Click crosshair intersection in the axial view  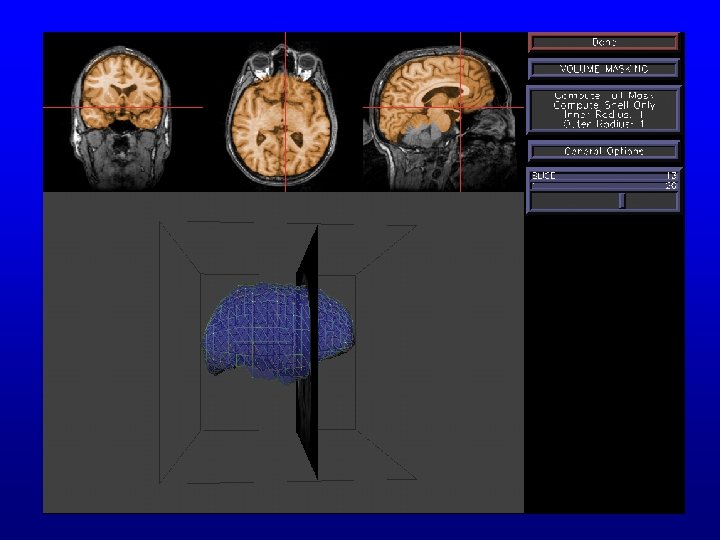pos(286,106)
